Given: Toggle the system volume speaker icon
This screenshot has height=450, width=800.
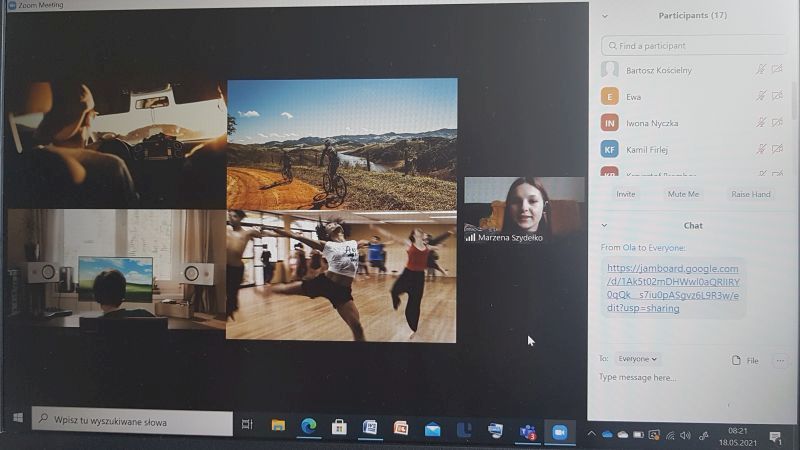Looking at the screenshot, I should [685, 436].
